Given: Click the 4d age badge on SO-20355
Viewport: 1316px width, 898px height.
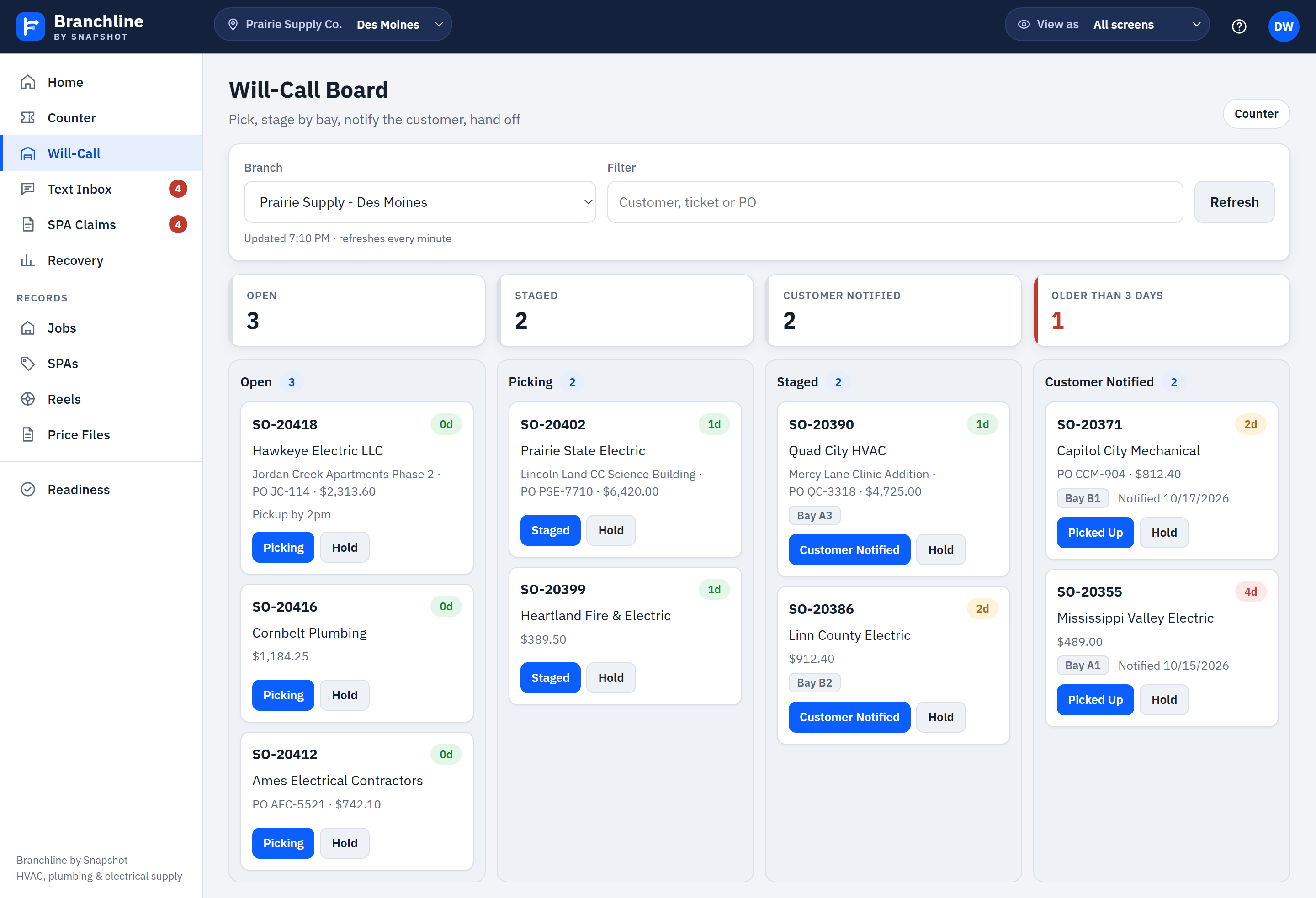Looking at the screenshot, I should click(x=1250, y=592).
